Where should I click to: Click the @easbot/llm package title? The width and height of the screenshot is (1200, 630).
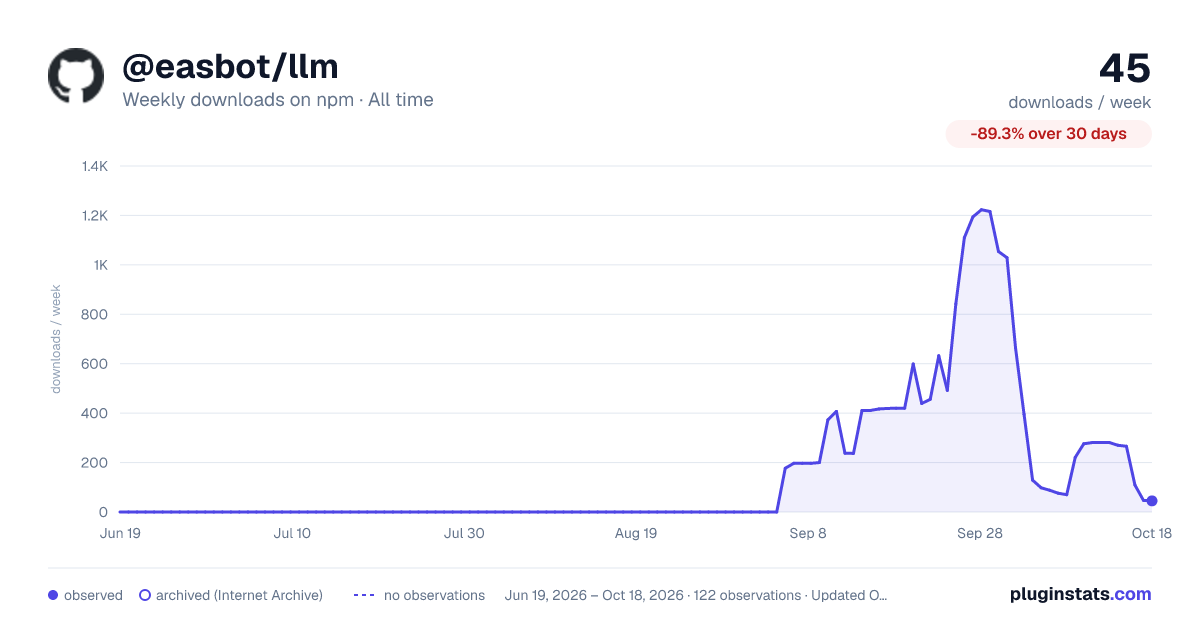tap(230, 66)
